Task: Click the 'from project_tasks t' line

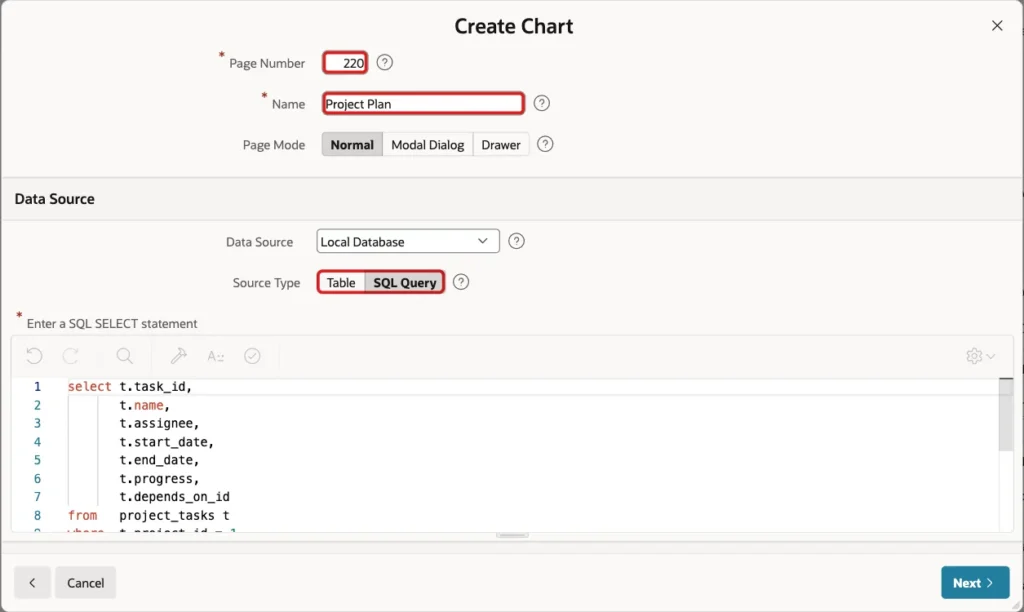Action: [x=149, y=515]
